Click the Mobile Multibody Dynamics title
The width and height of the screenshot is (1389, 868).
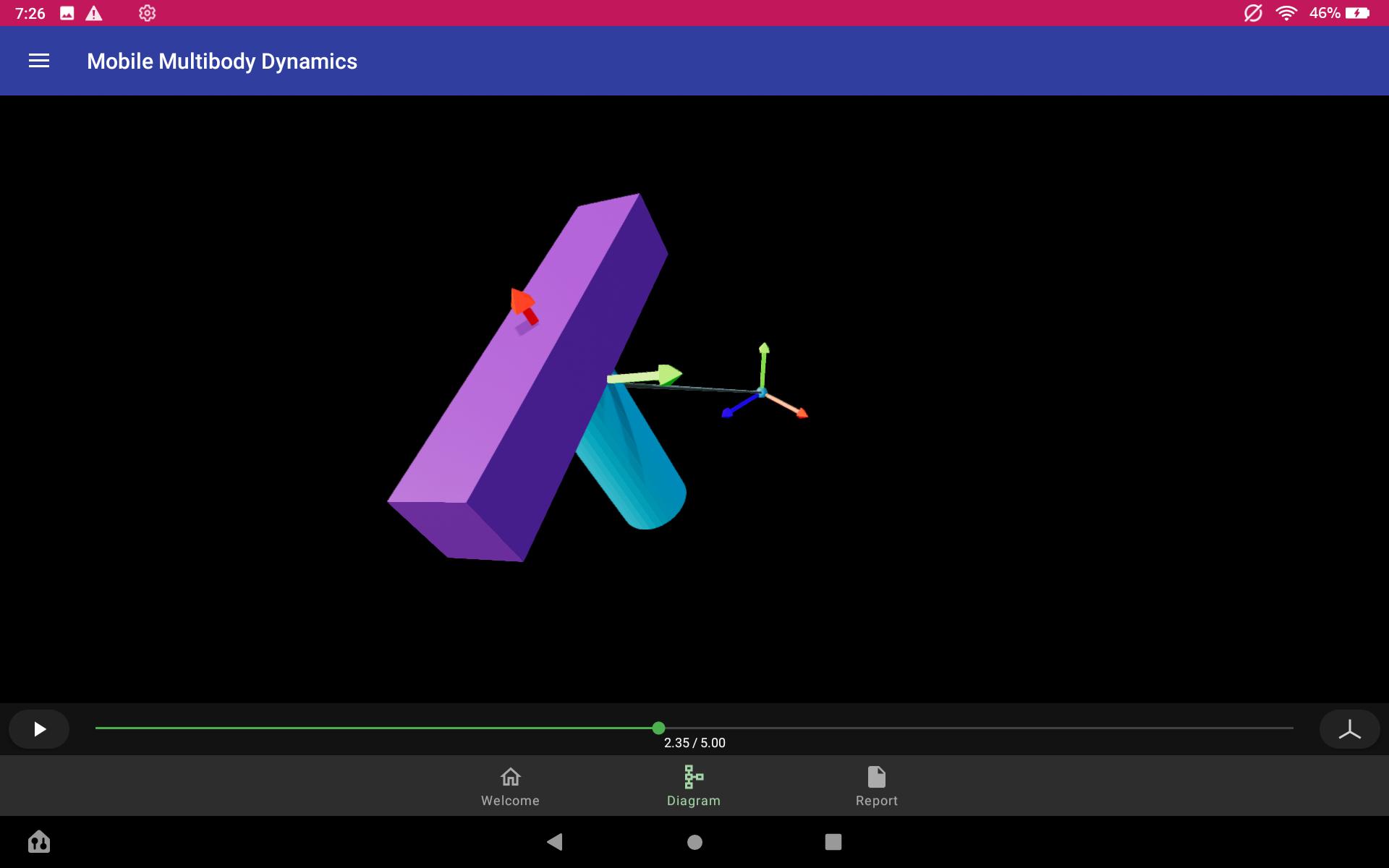tap(222, 61)
